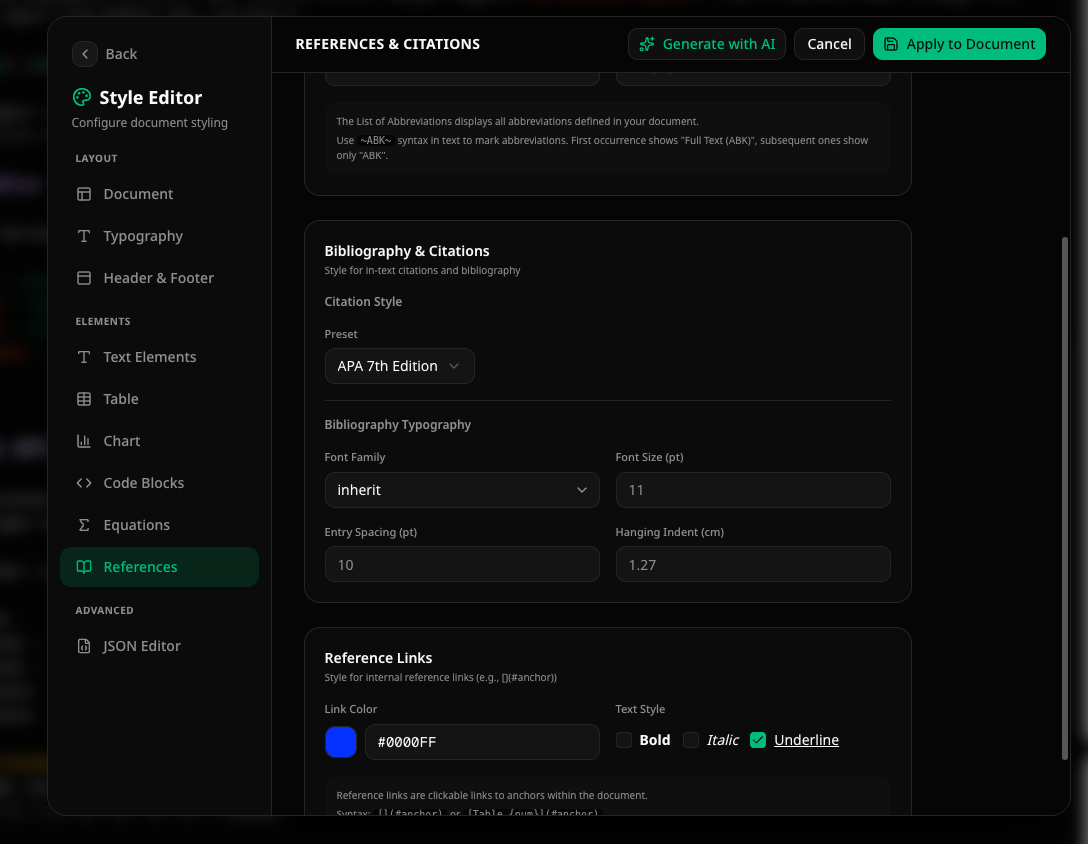Click the Typography T icon
This screenshot has width=1088, height=844.
pyautogui.click(x=84, y=236)
